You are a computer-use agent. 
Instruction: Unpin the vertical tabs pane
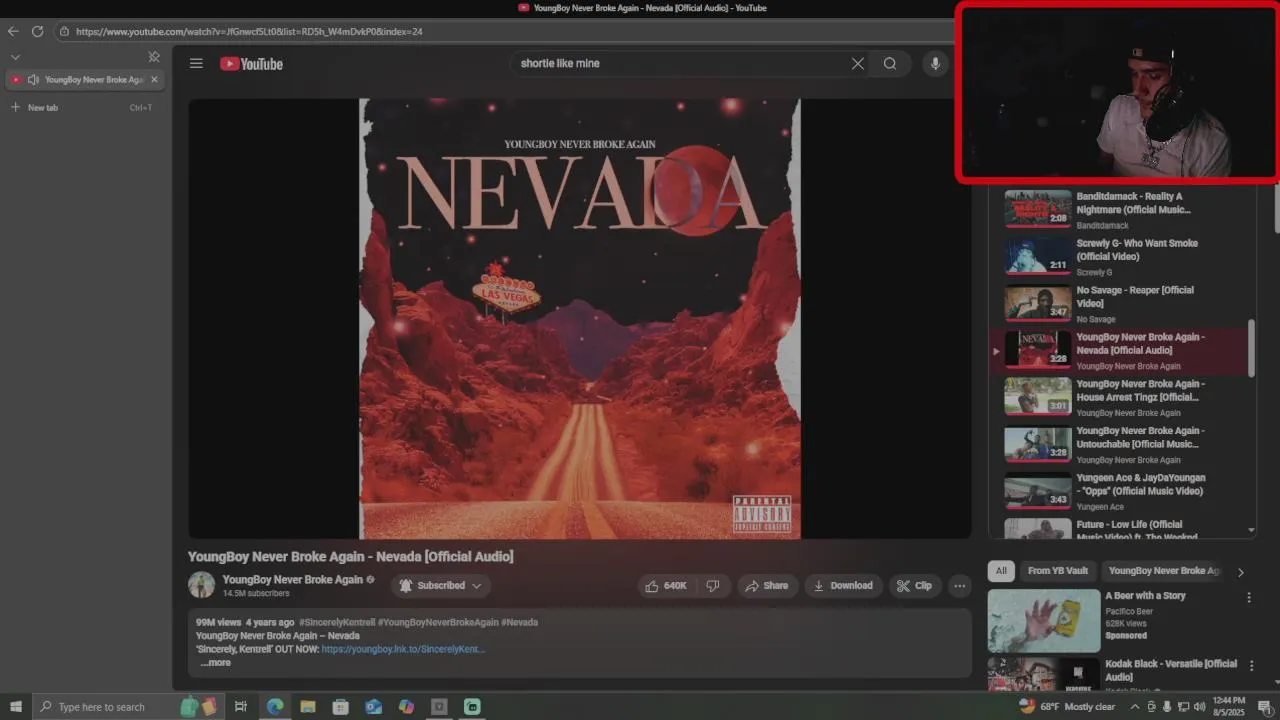click(153, 57)
